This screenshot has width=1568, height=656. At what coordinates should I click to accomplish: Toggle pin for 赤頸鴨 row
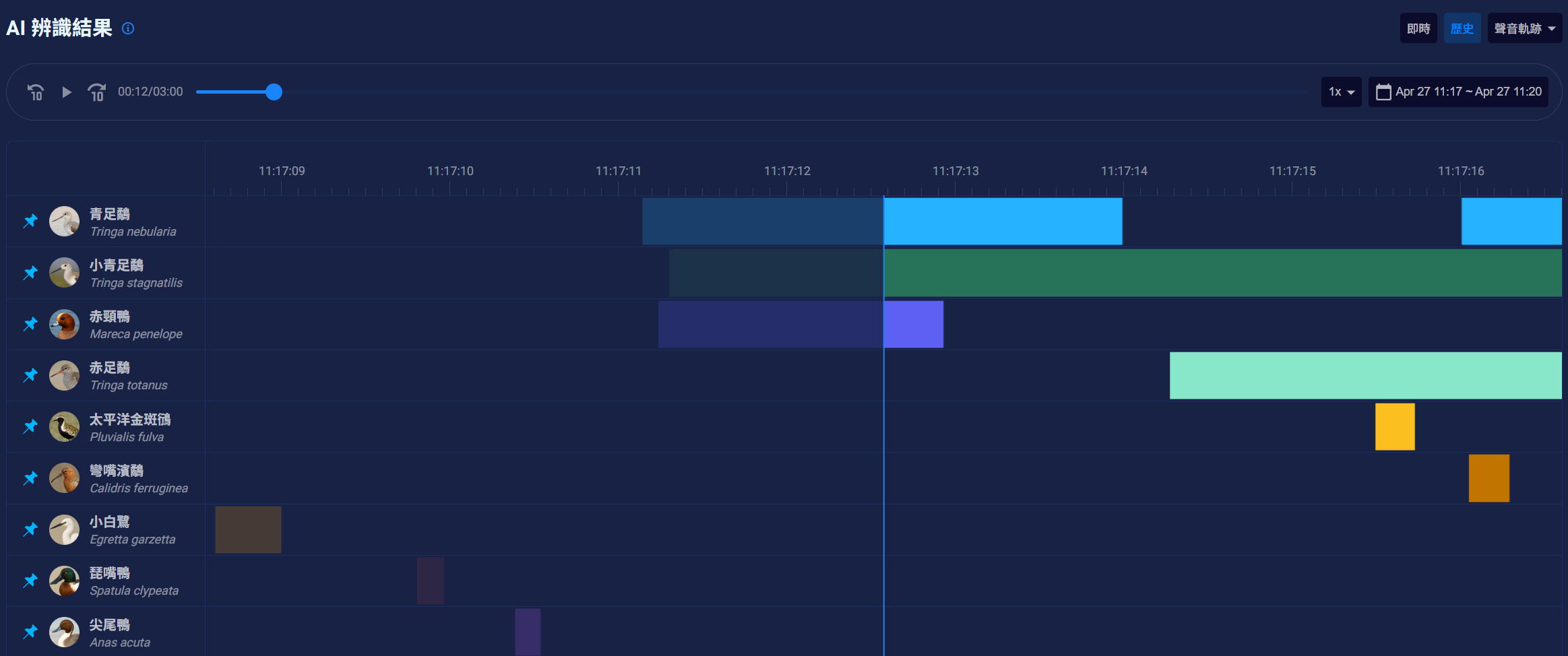coord(30,324)
